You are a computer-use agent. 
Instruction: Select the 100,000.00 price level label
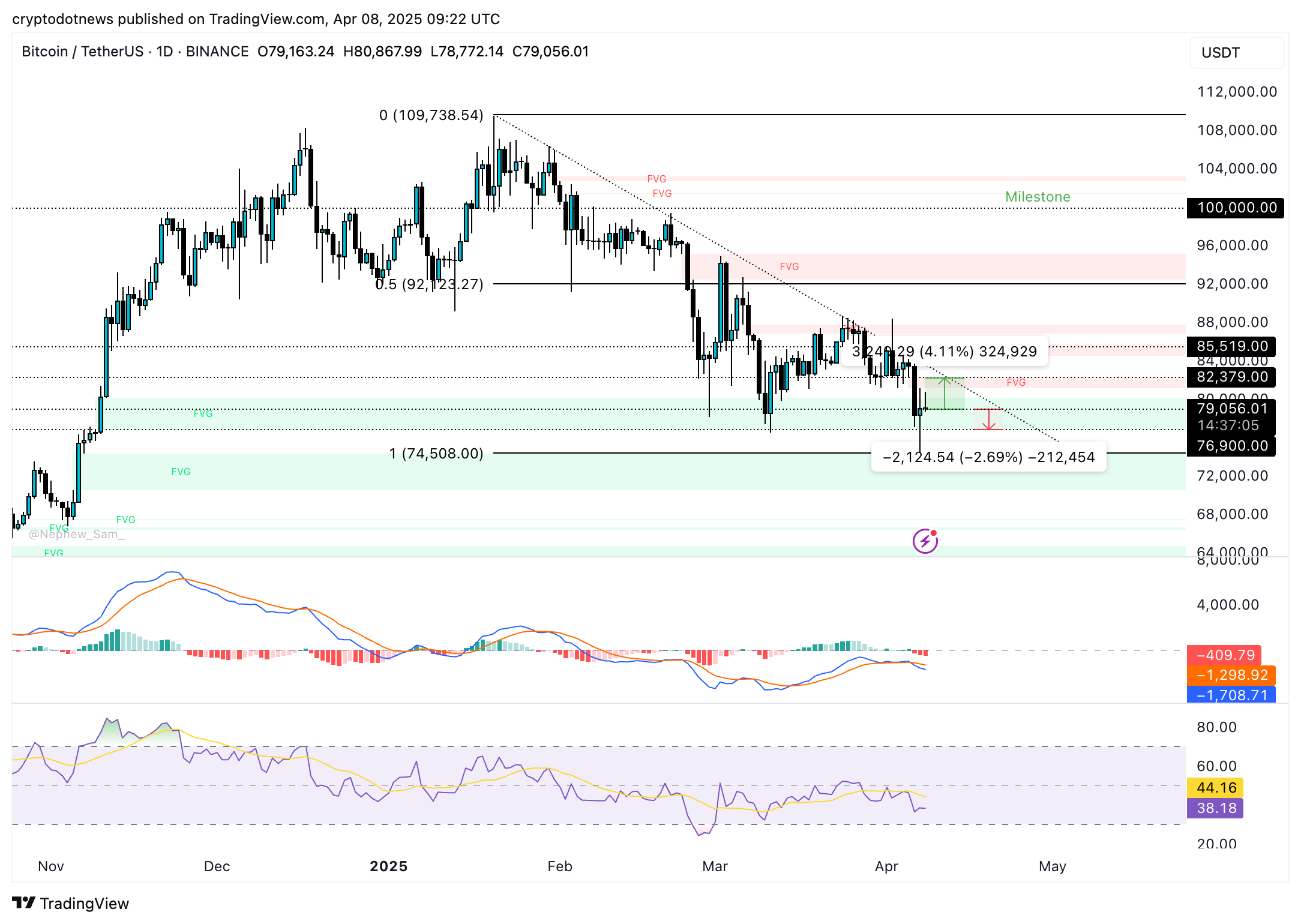[1236, 208]
